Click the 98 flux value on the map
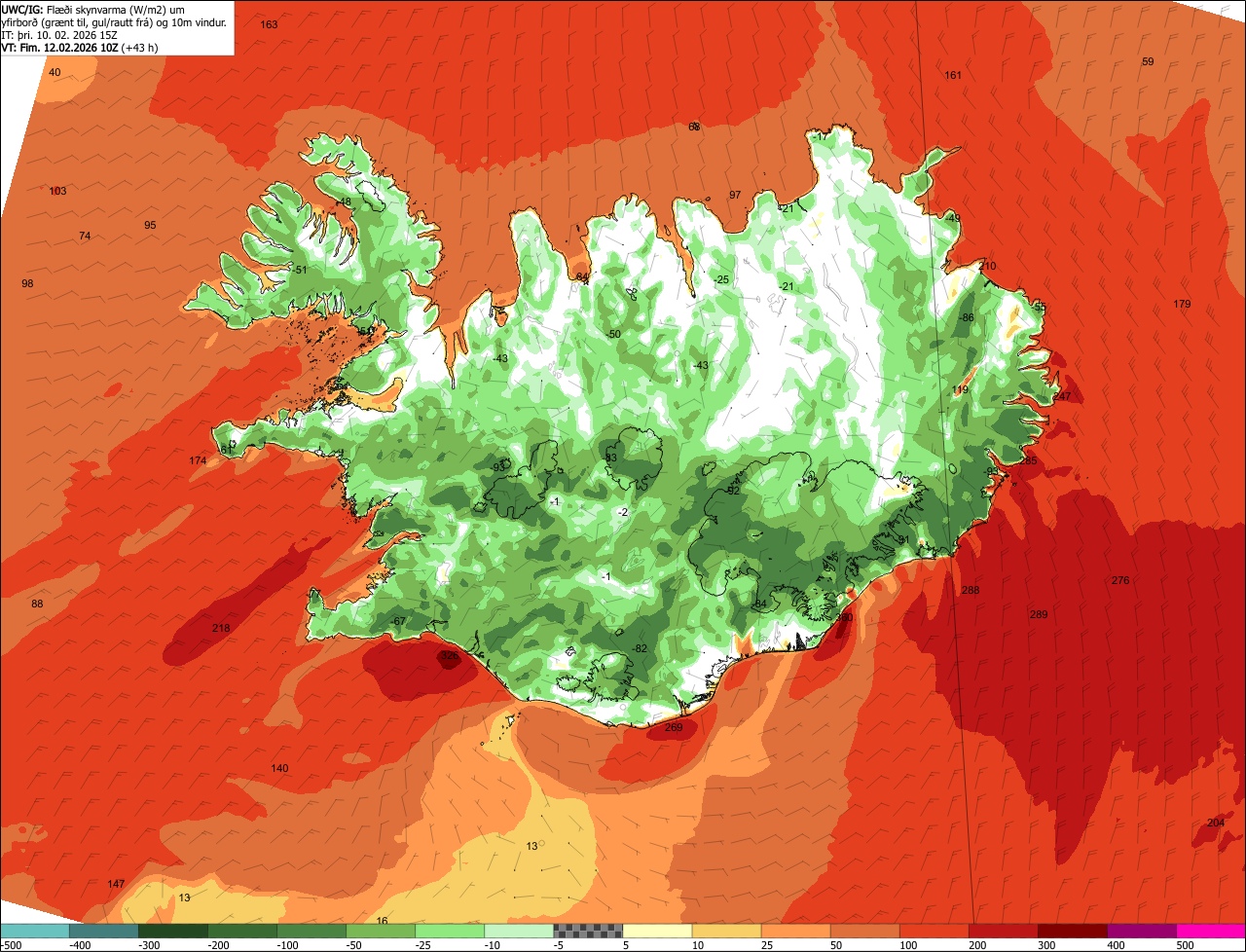The height and width of the screenshot is (952, 1246). pyautogui.click(x=27, y=283)
